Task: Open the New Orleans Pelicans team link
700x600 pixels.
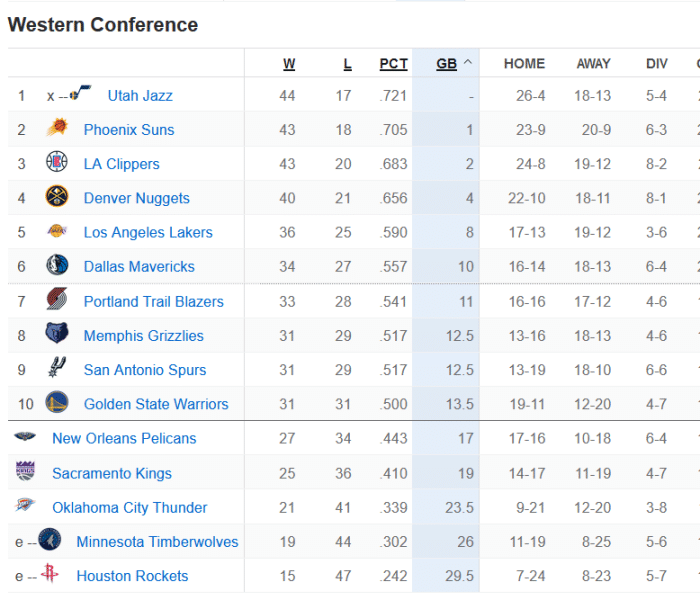Action: (x=124, y=438)
